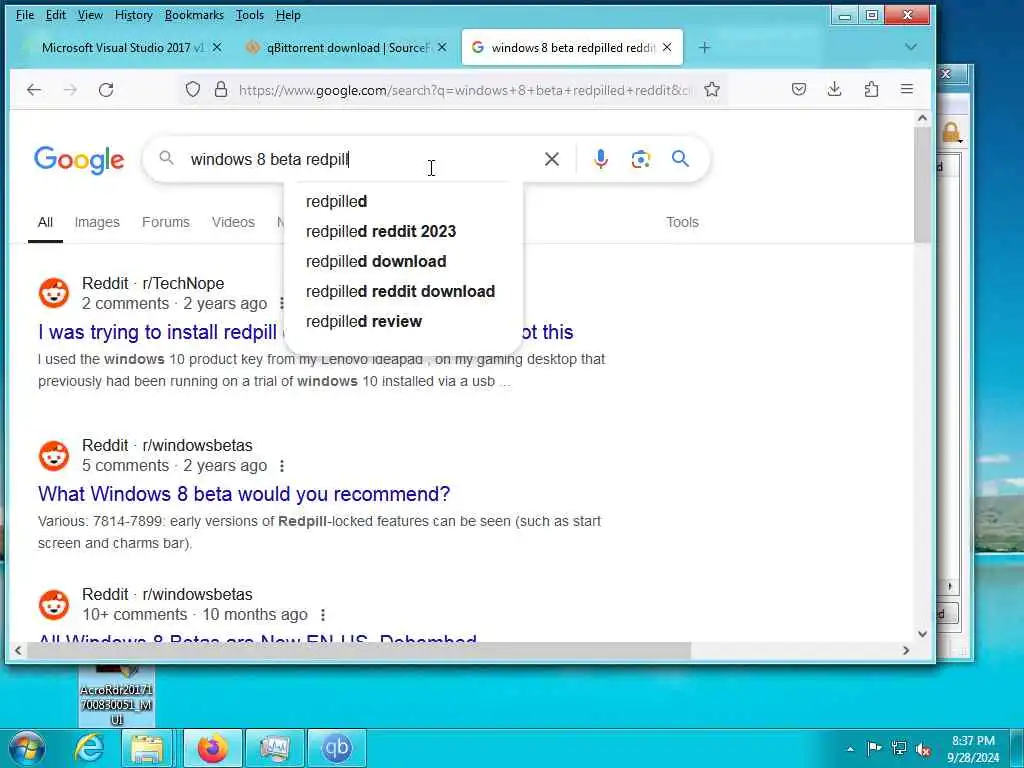Reload the current page
Image resolution: width=1024 pixels, height=768 pixels.
106,89
